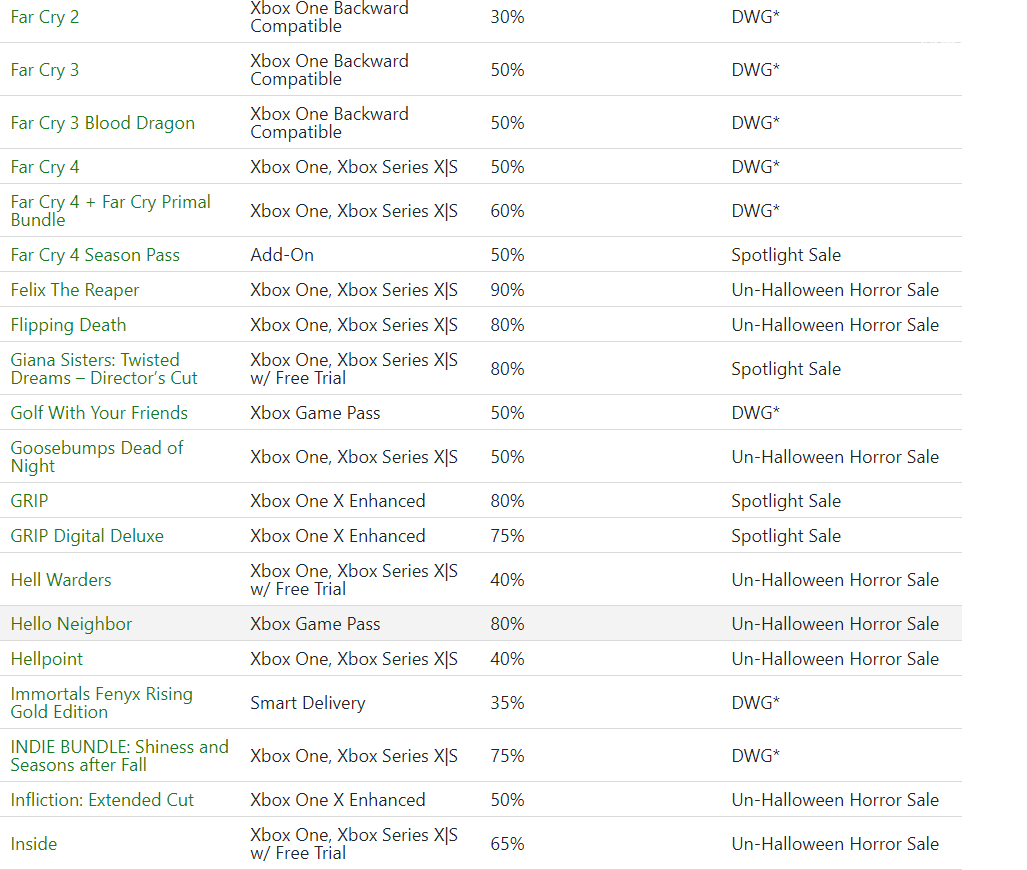Select INDIE BUNDLE: Shiness and Seasons link
Image resolution: width=1027 pixels, height=870 pixels.
tap(119, 756)
